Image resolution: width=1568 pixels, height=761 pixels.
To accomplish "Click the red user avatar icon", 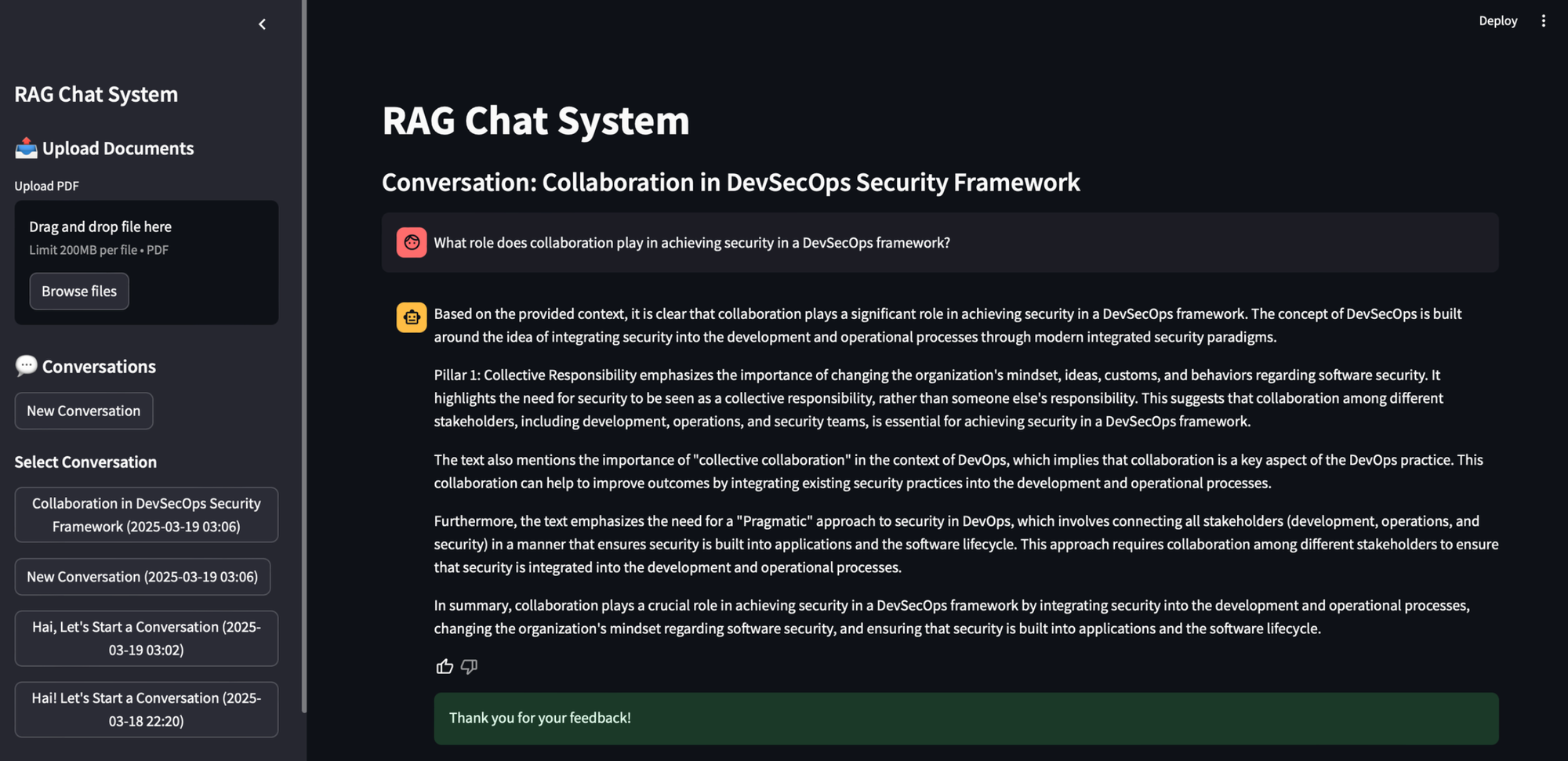I will tap(412, 242).
